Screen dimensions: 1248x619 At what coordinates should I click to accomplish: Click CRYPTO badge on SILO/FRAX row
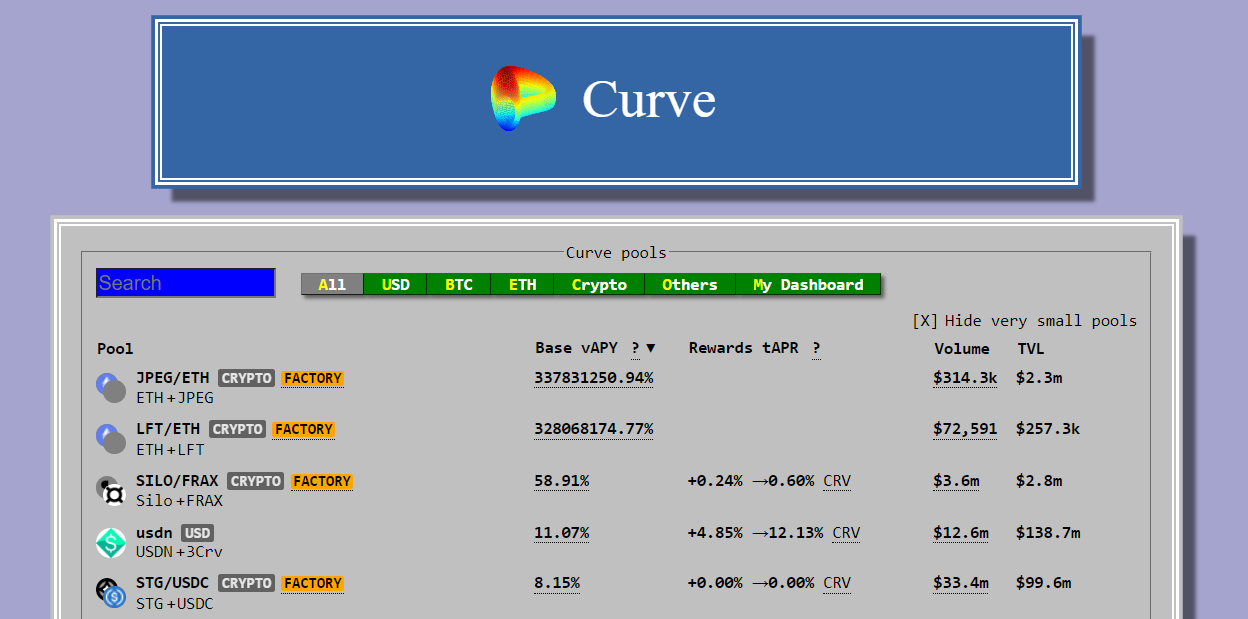255,481
